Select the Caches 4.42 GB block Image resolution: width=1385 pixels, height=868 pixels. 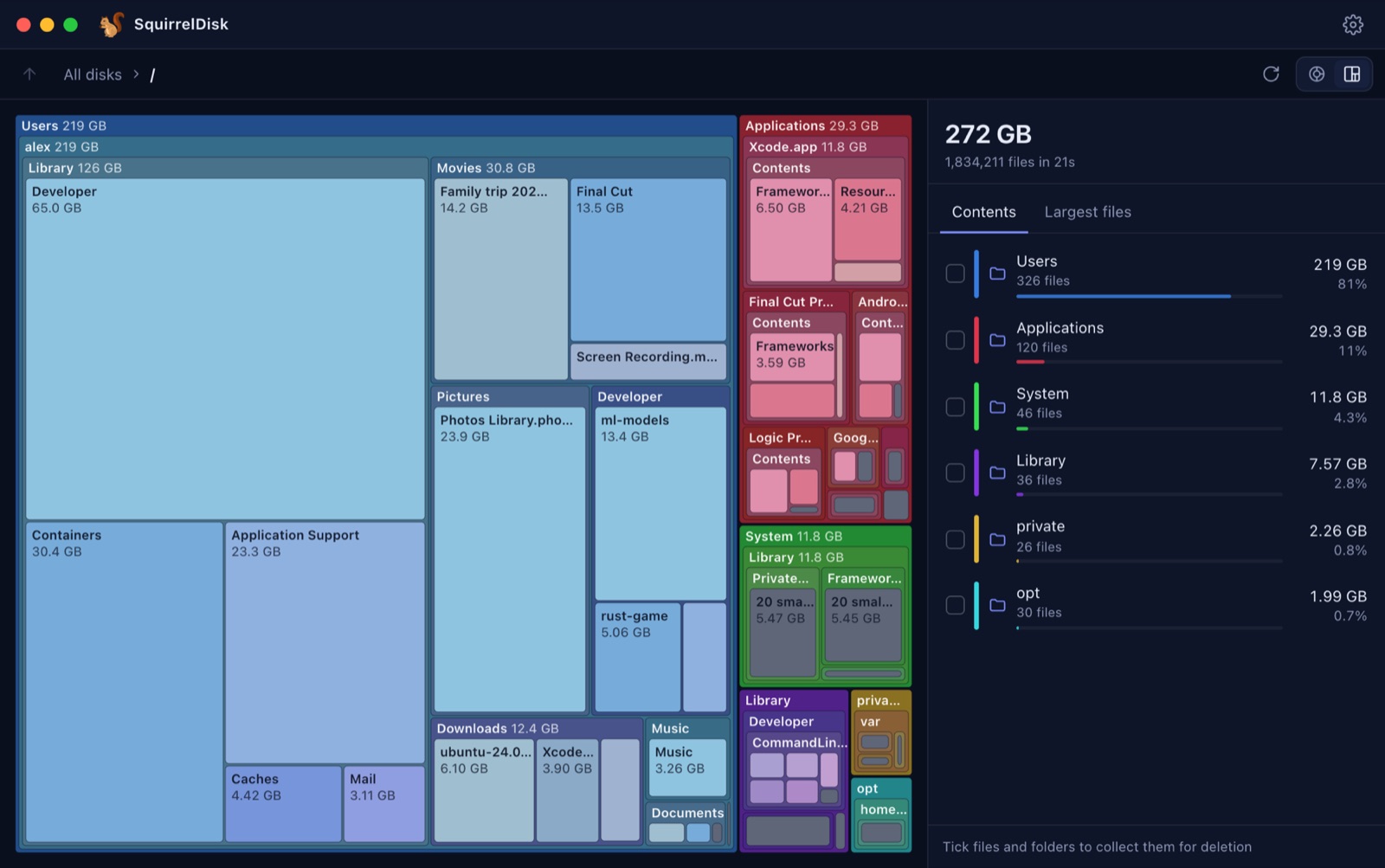coord(283,804)
